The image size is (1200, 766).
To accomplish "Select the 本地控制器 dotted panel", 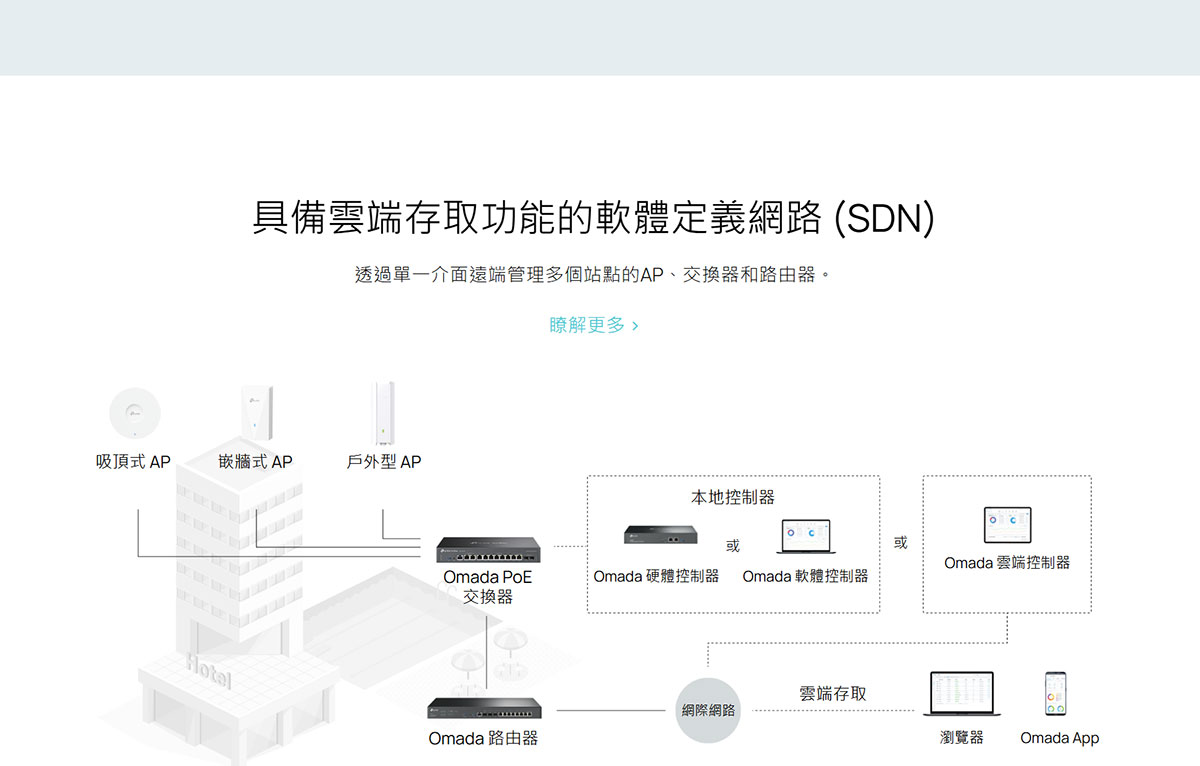I will pos(732,543).
